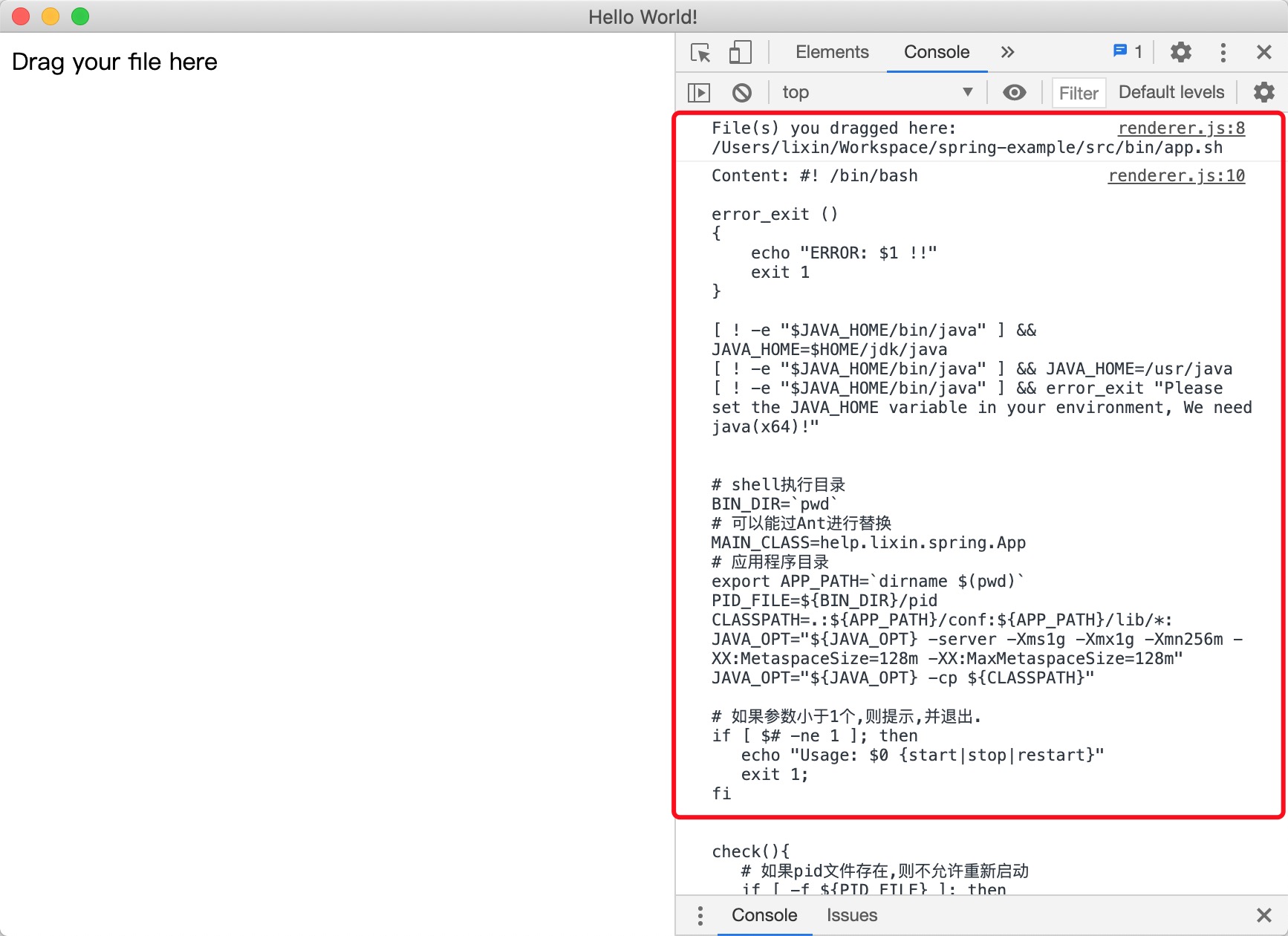1288x936 pixels.
Task: Click the 'Content: #! /bin/bash' line
Action: (815, 175)
